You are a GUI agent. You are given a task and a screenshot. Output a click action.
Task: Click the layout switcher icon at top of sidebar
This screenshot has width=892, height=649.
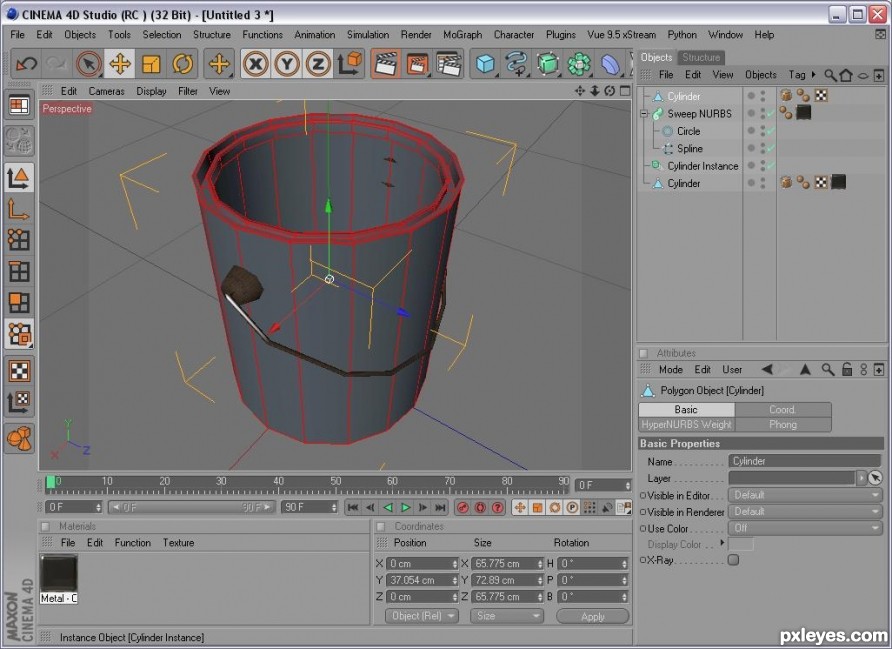[19, 105]
